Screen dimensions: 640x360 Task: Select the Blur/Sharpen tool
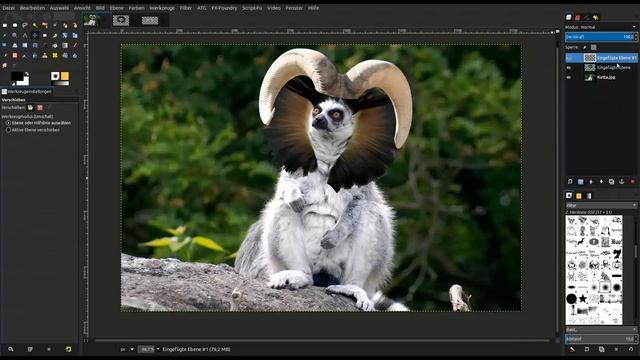point(75,56)
